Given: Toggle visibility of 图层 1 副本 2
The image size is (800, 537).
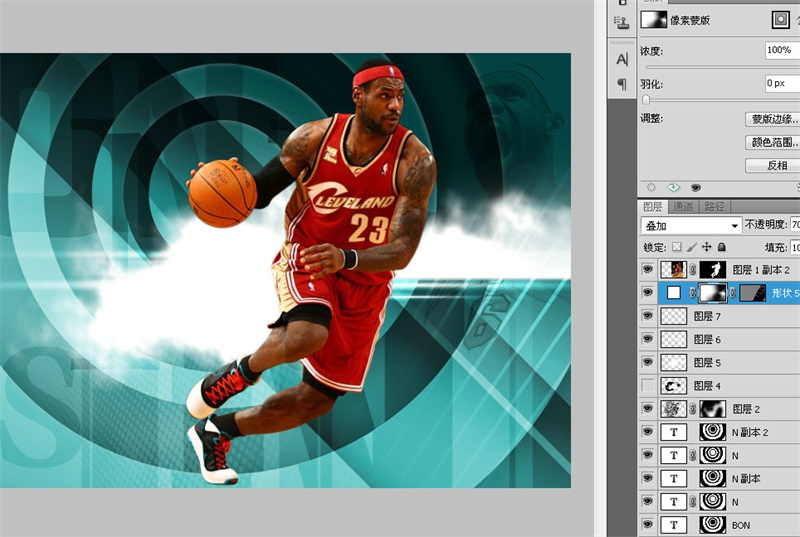Looking at the screenshot, I should 647,270.
